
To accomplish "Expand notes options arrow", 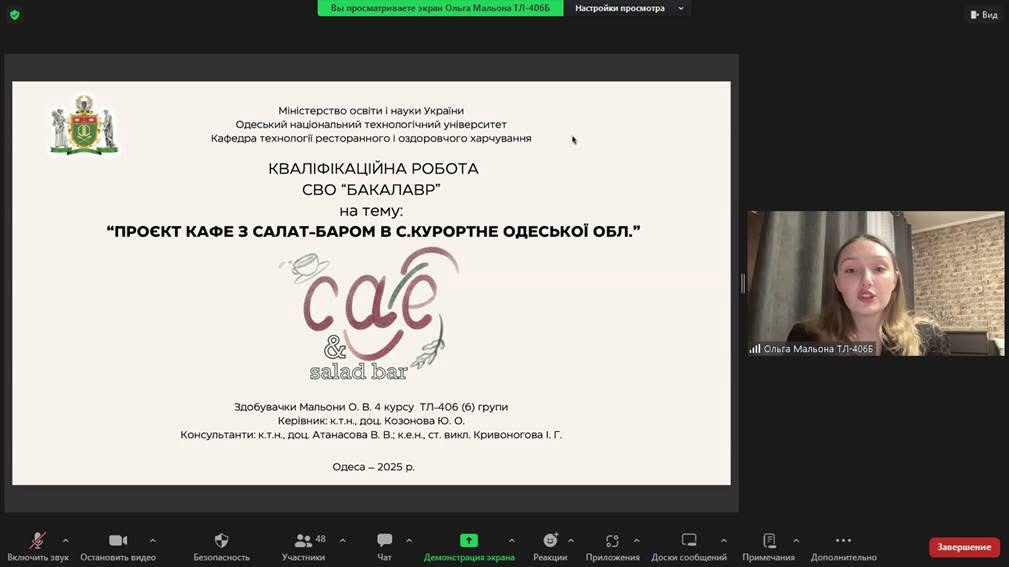I will [796, 541].
